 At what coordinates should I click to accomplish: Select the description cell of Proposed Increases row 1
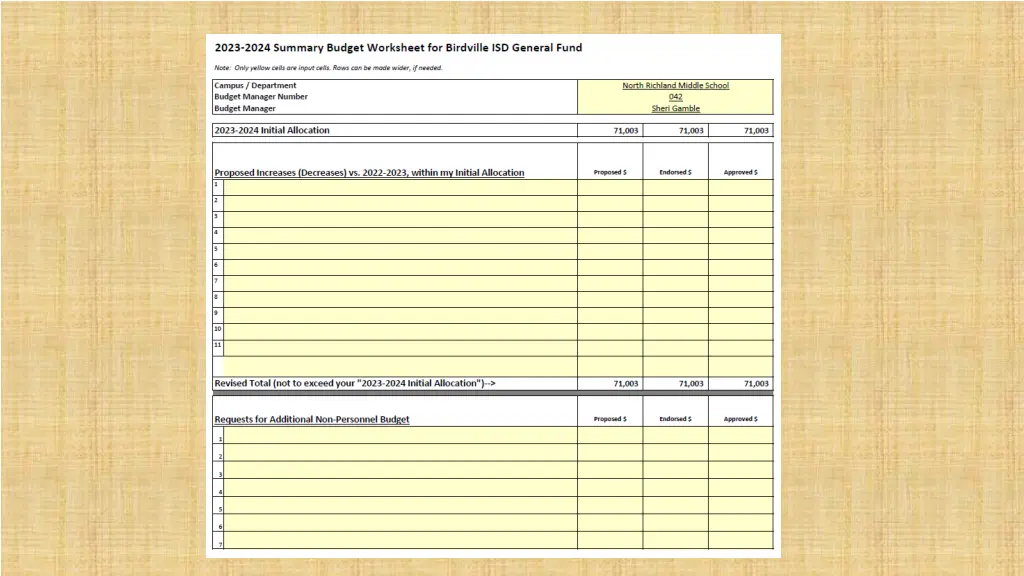[399, 187]
